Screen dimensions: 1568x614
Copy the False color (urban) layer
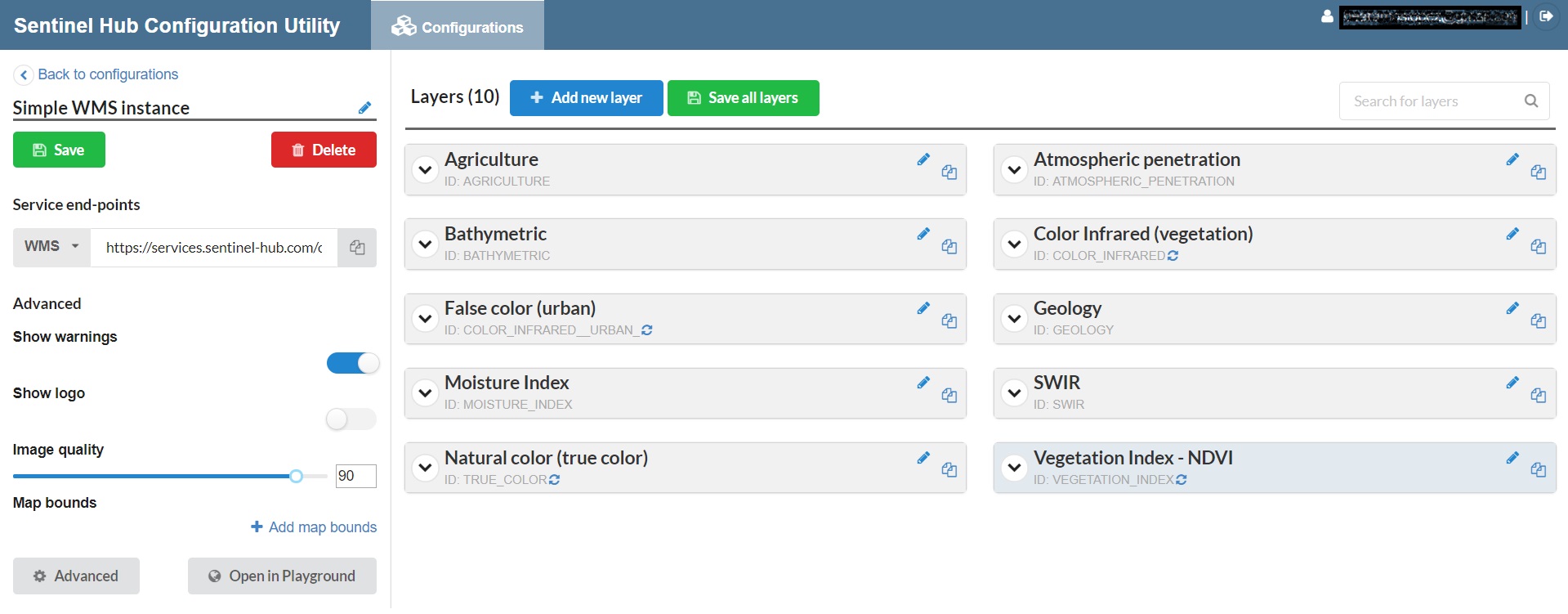(x=949, y=320)
